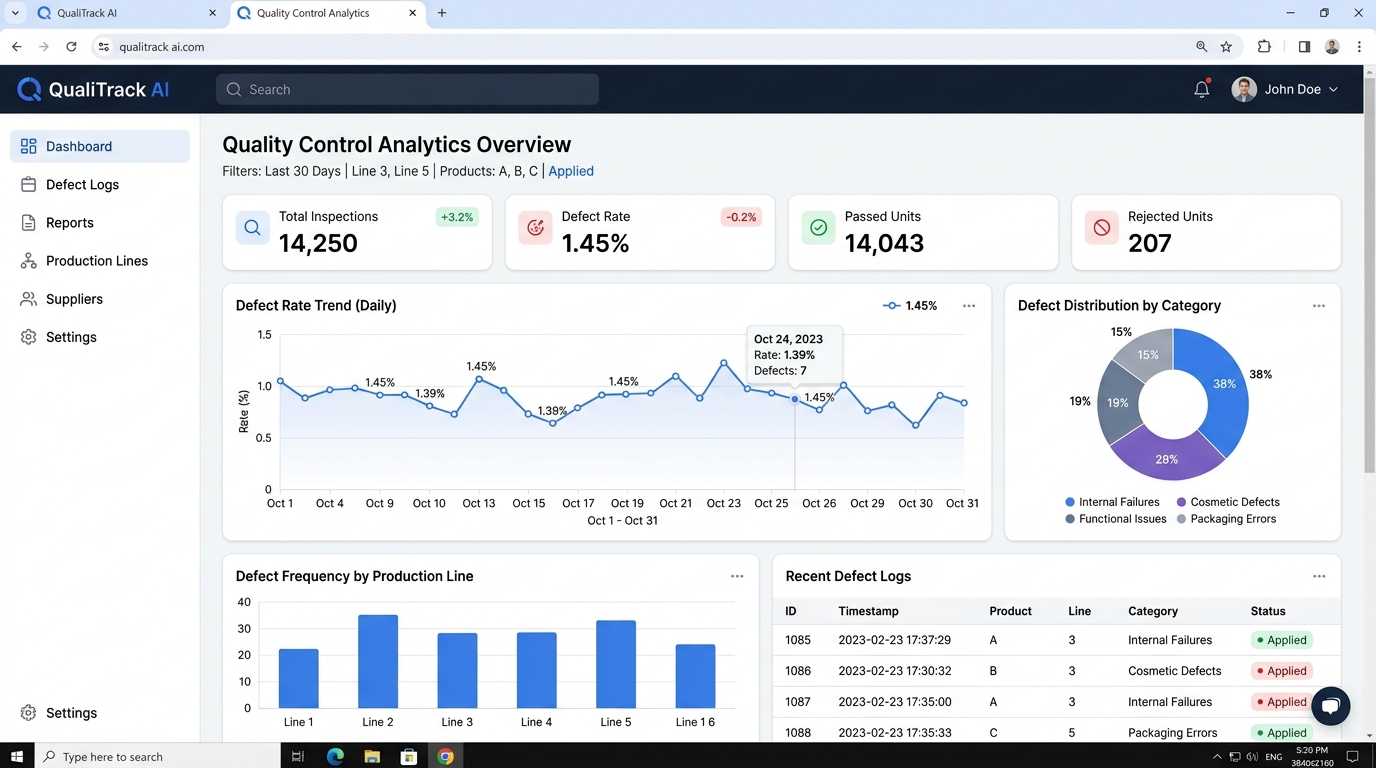Toggle the Cosmetic Defects legend entry
Image resolution: width=1376 pixels, height=768 pixels.
coord(1228,502)
